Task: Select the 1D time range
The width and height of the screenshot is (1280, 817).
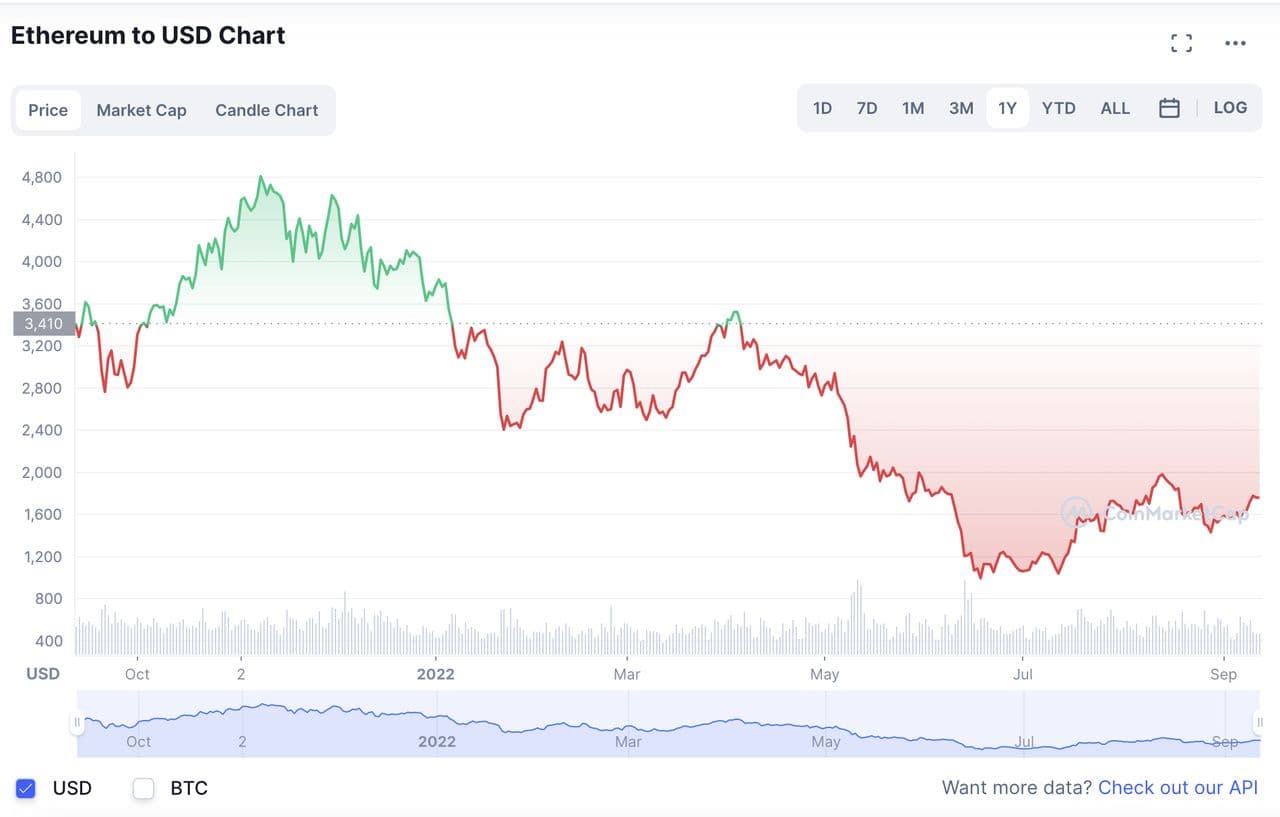Action: pos(822,108)
